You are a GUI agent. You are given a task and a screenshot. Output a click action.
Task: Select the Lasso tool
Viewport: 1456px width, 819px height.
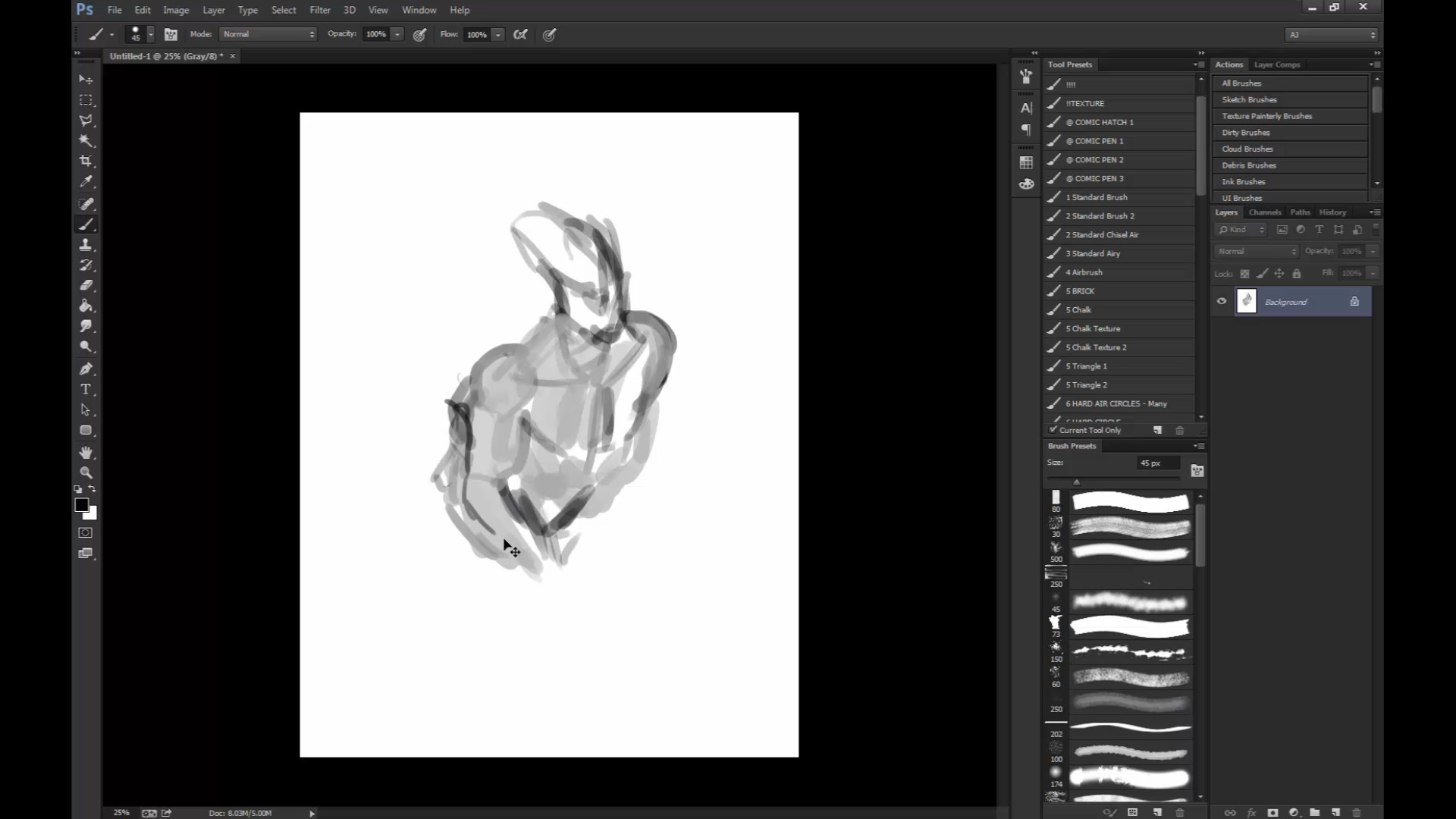point(86,121)
